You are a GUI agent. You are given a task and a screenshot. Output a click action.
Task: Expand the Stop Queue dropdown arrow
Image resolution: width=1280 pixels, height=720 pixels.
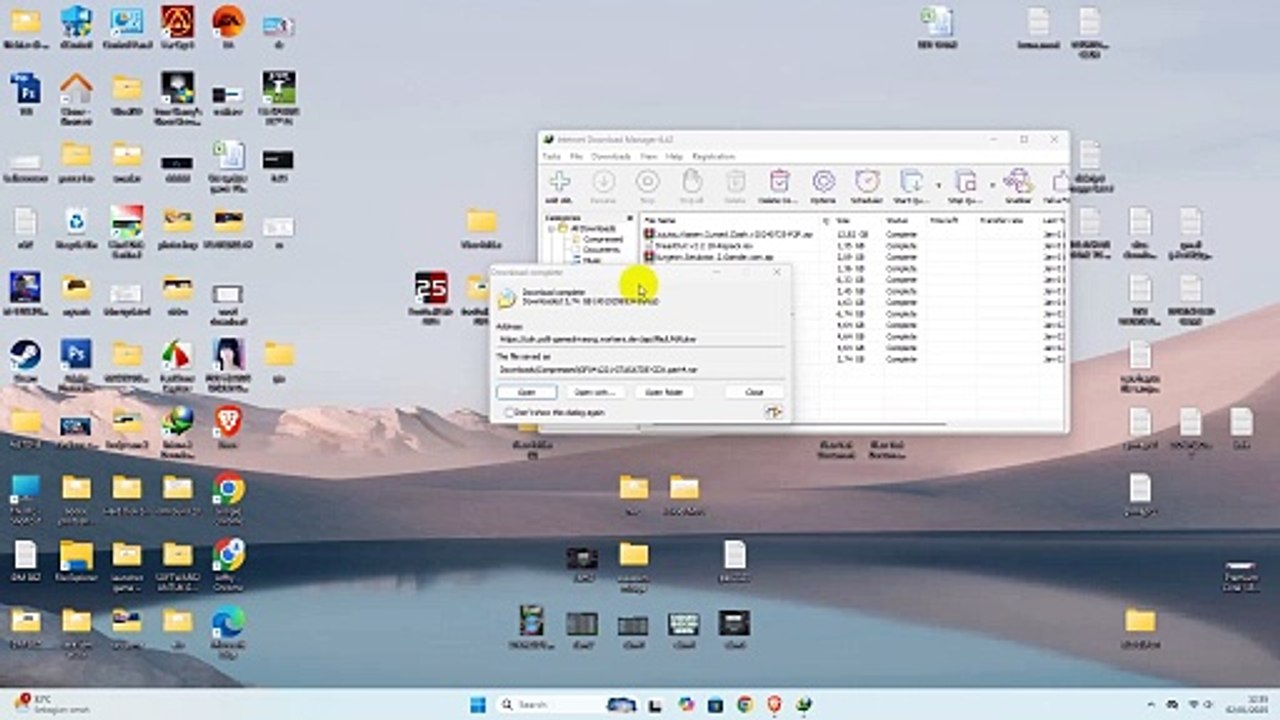click(x=992, y=184)
